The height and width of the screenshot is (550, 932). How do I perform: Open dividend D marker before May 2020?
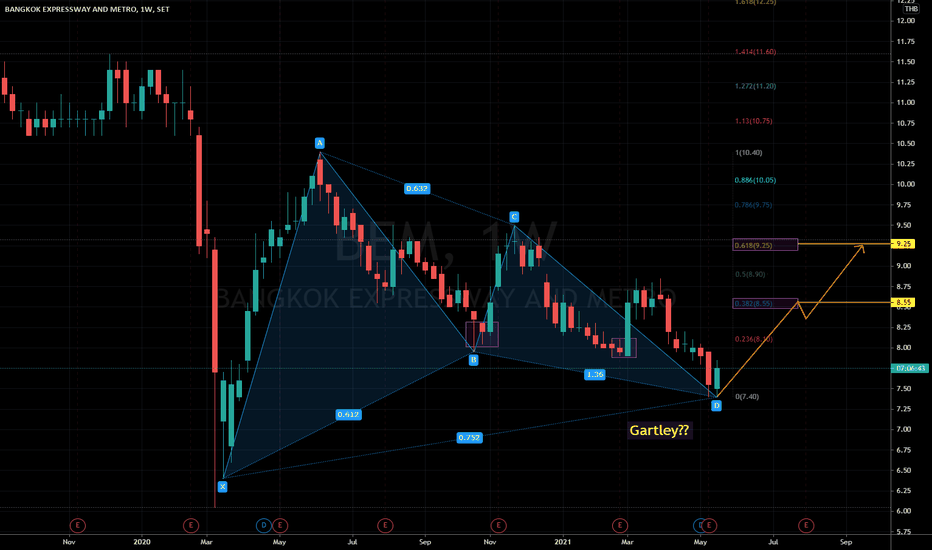pos(263,525)
